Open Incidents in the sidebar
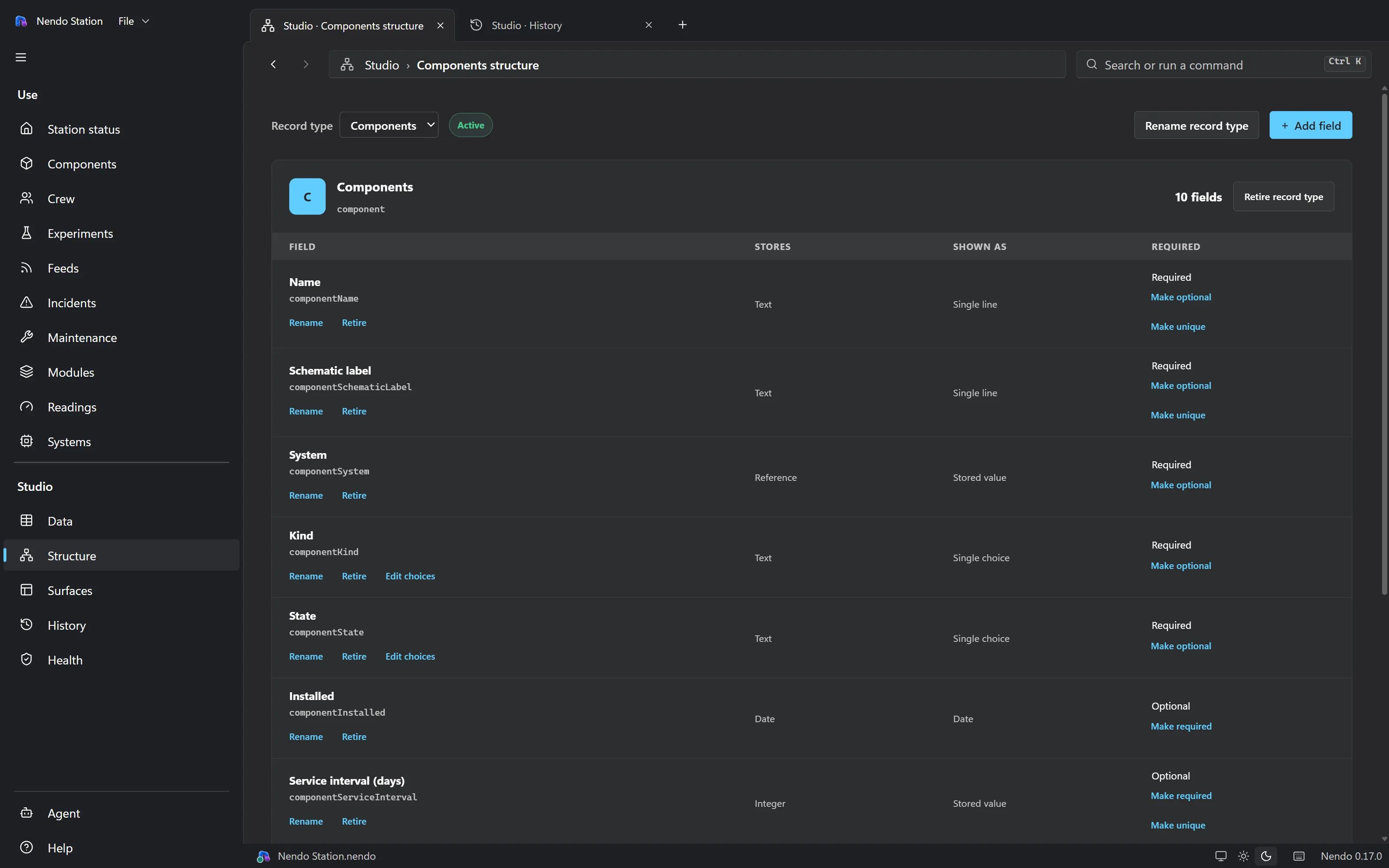 pos(122,302)
